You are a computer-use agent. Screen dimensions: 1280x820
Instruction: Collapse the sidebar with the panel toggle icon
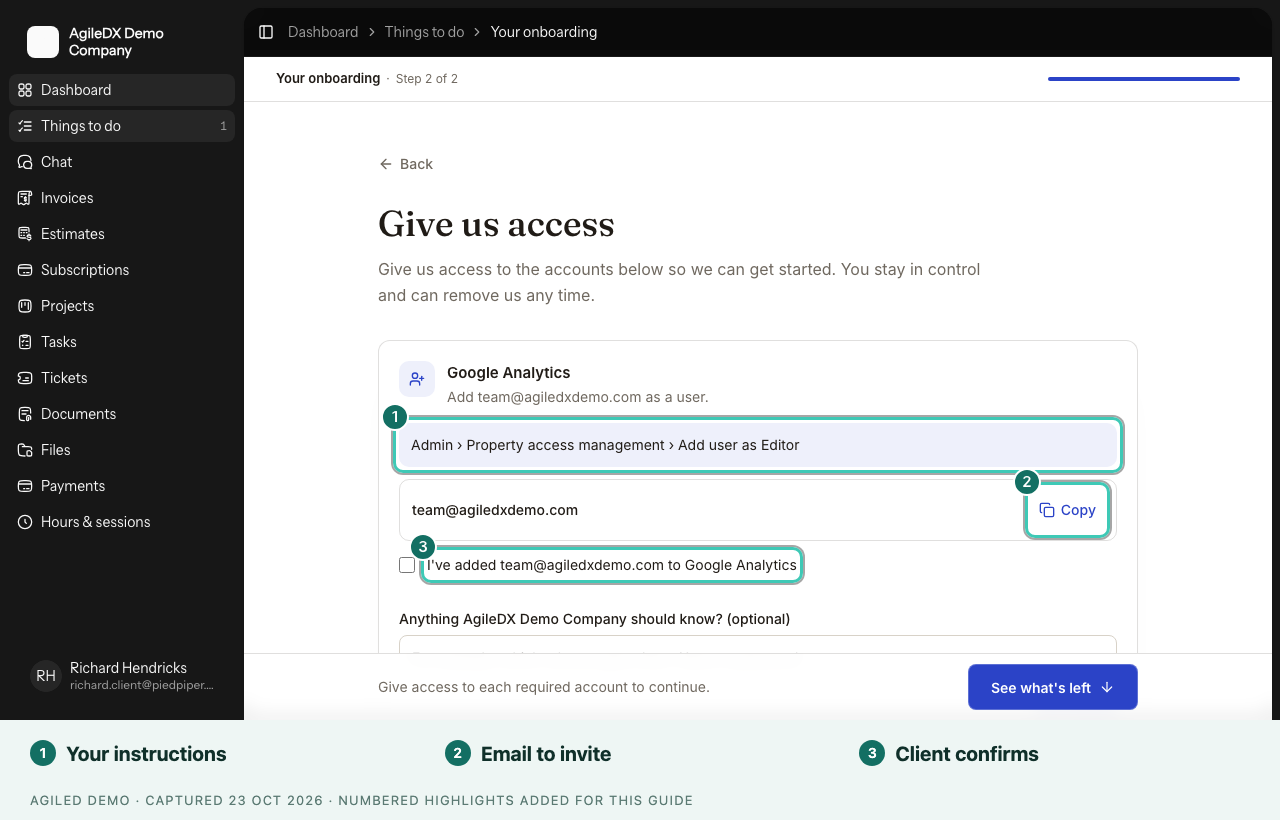tap(266, 32)
